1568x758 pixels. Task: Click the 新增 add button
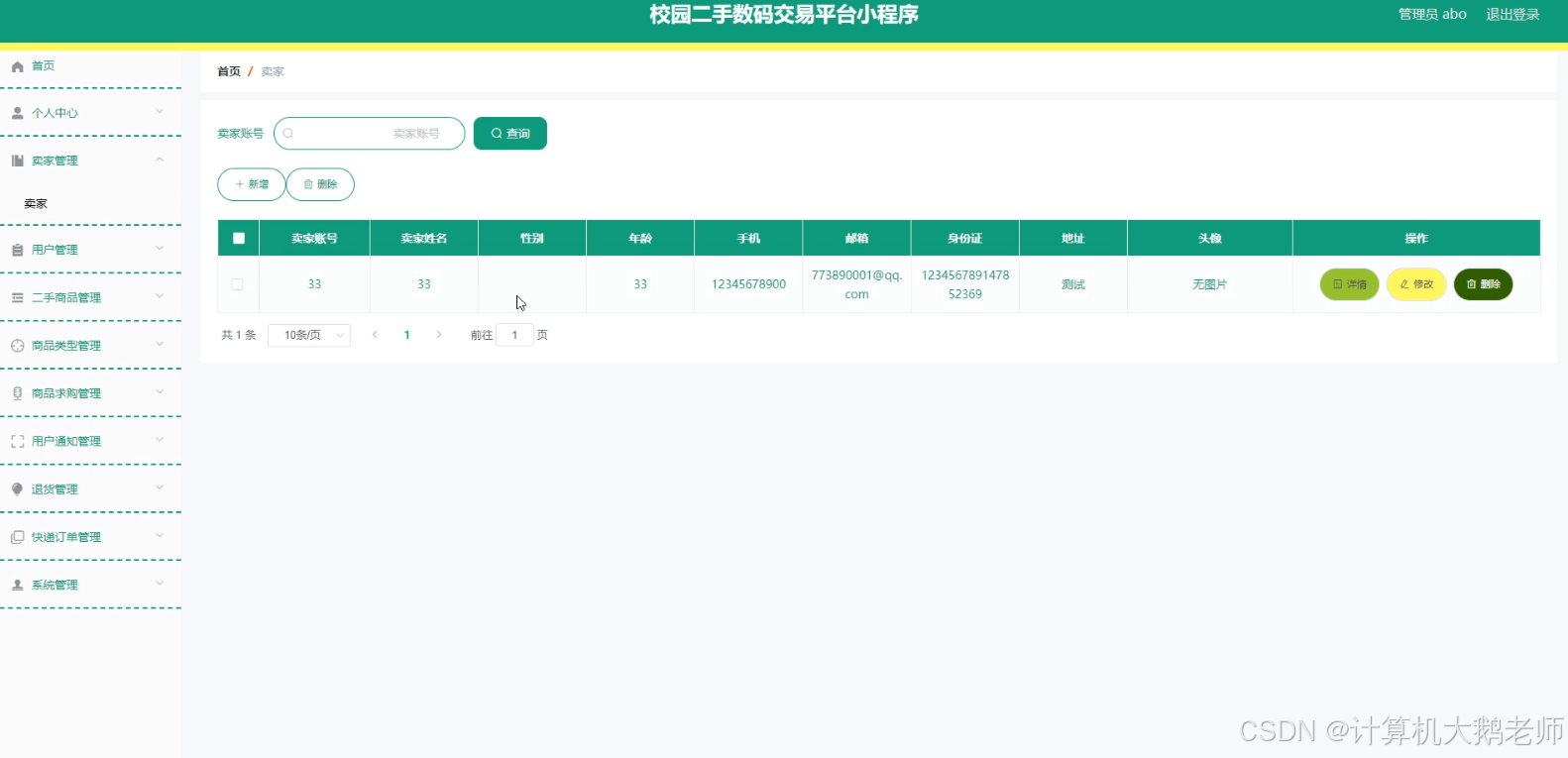(252, 184)
